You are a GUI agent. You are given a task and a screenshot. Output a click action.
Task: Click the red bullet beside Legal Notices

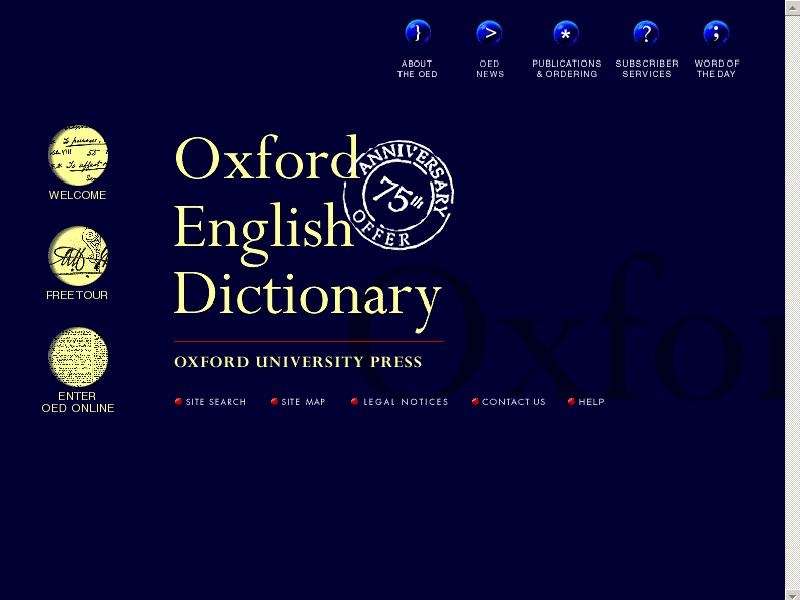tap(355, 402)
